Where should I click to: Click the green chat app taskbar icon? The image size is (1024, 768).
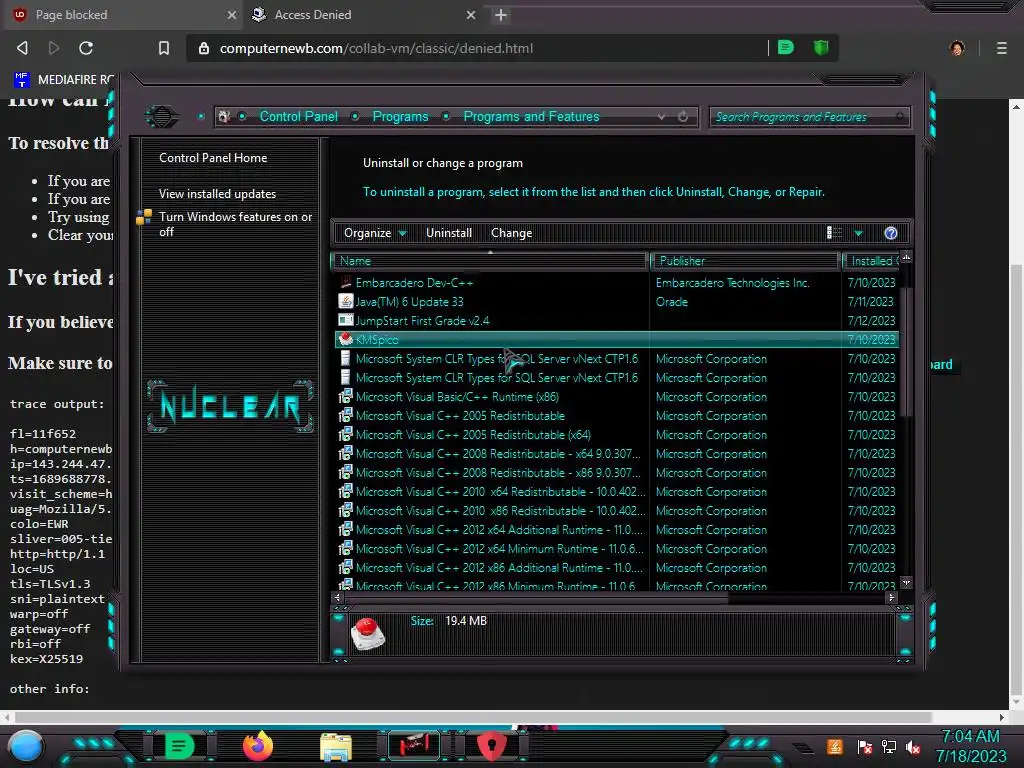[179, 746]
